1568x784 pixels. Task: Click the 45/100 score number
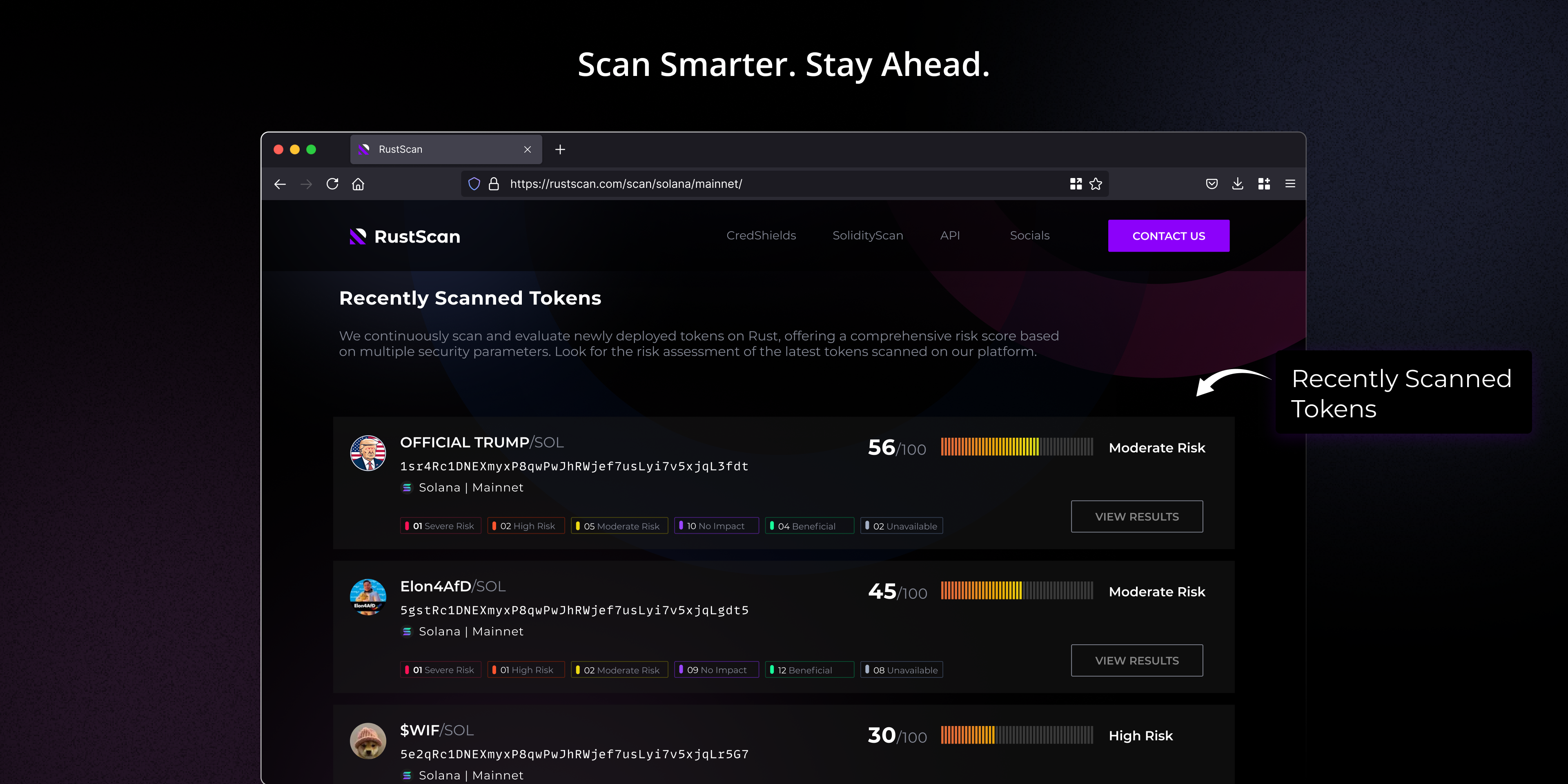click(897, 592)
